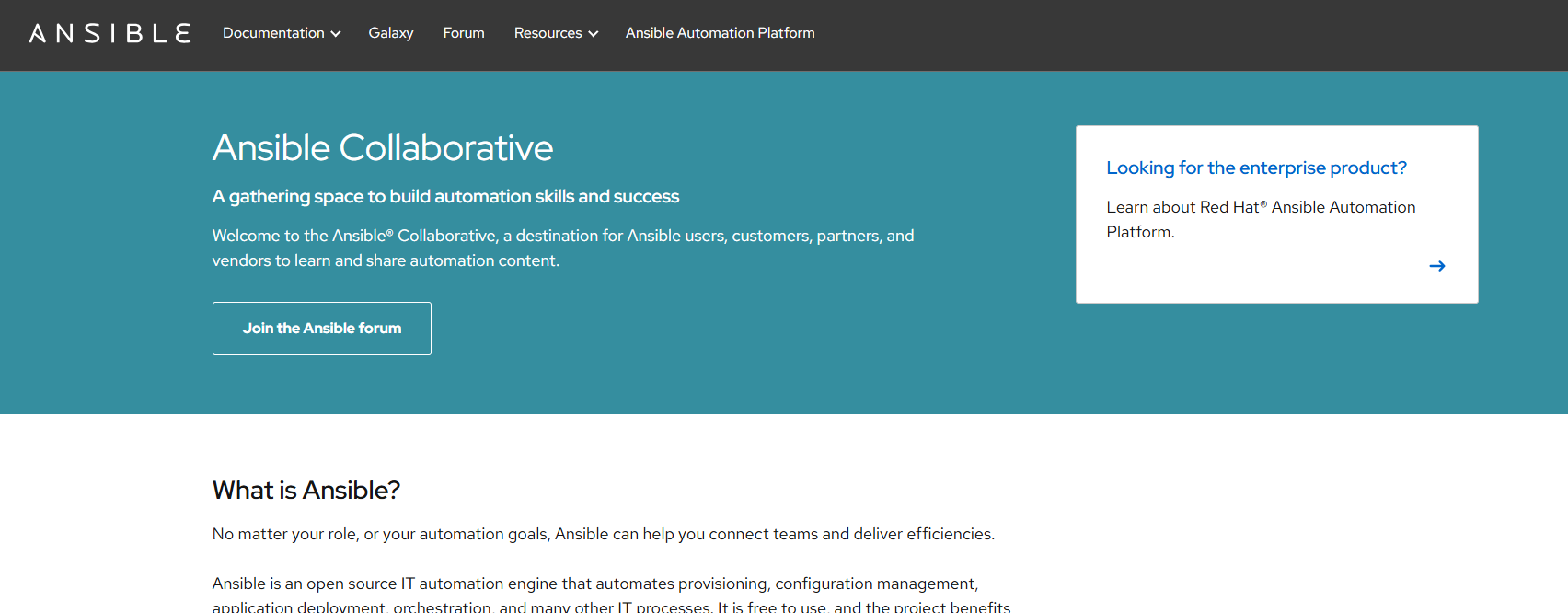Click the 'What is Ansible?' heading

[x=306, y=490]
